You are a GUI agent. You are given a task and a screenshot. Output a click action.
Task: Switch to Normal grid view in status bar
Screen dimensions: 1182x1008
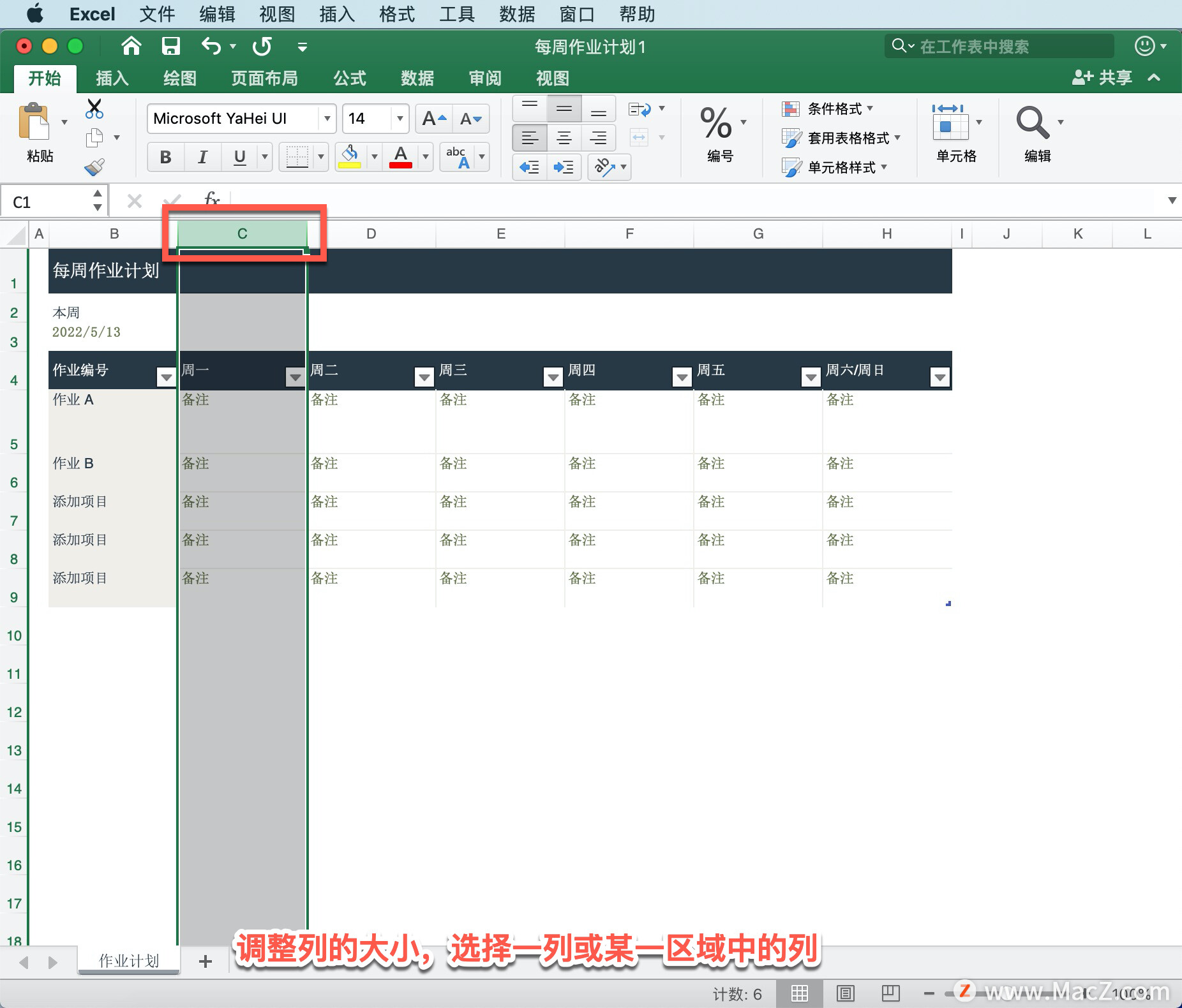(800, 993)
